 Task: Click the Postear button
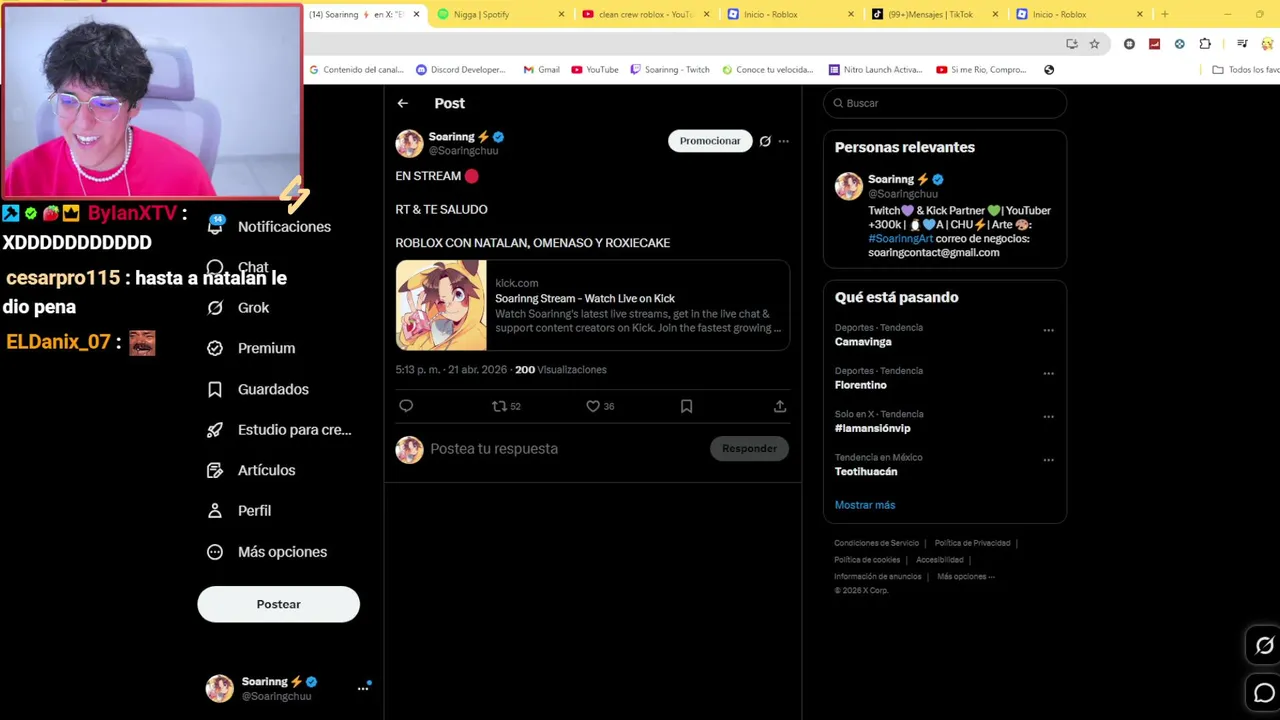pyautogui.click(x=278, y=604)
